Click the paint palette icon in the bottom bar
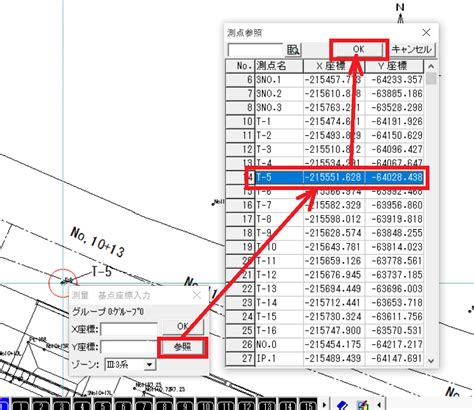The width and height of the screenshot is (474, 410). (363, 405)
